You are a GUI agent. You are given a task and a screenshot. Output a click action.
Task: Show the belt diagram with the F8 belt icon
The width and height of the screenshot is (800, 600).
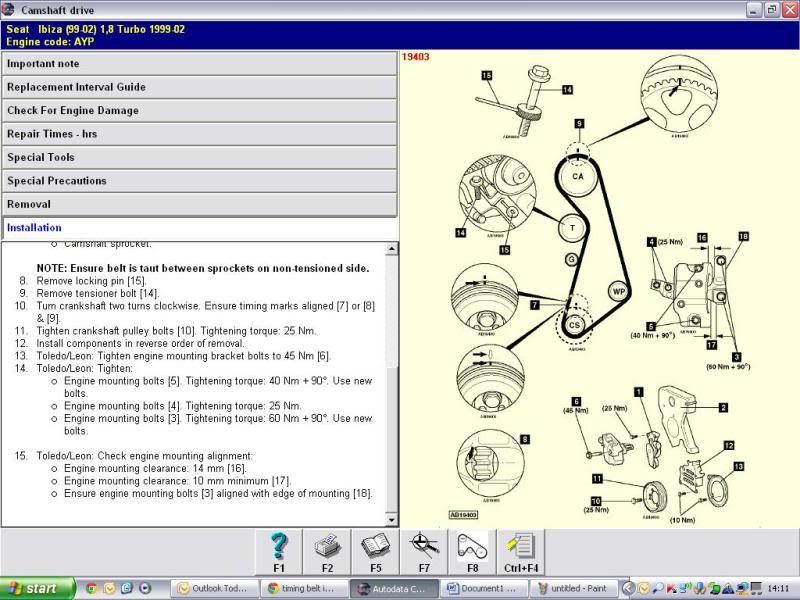(x=472, y=549)
